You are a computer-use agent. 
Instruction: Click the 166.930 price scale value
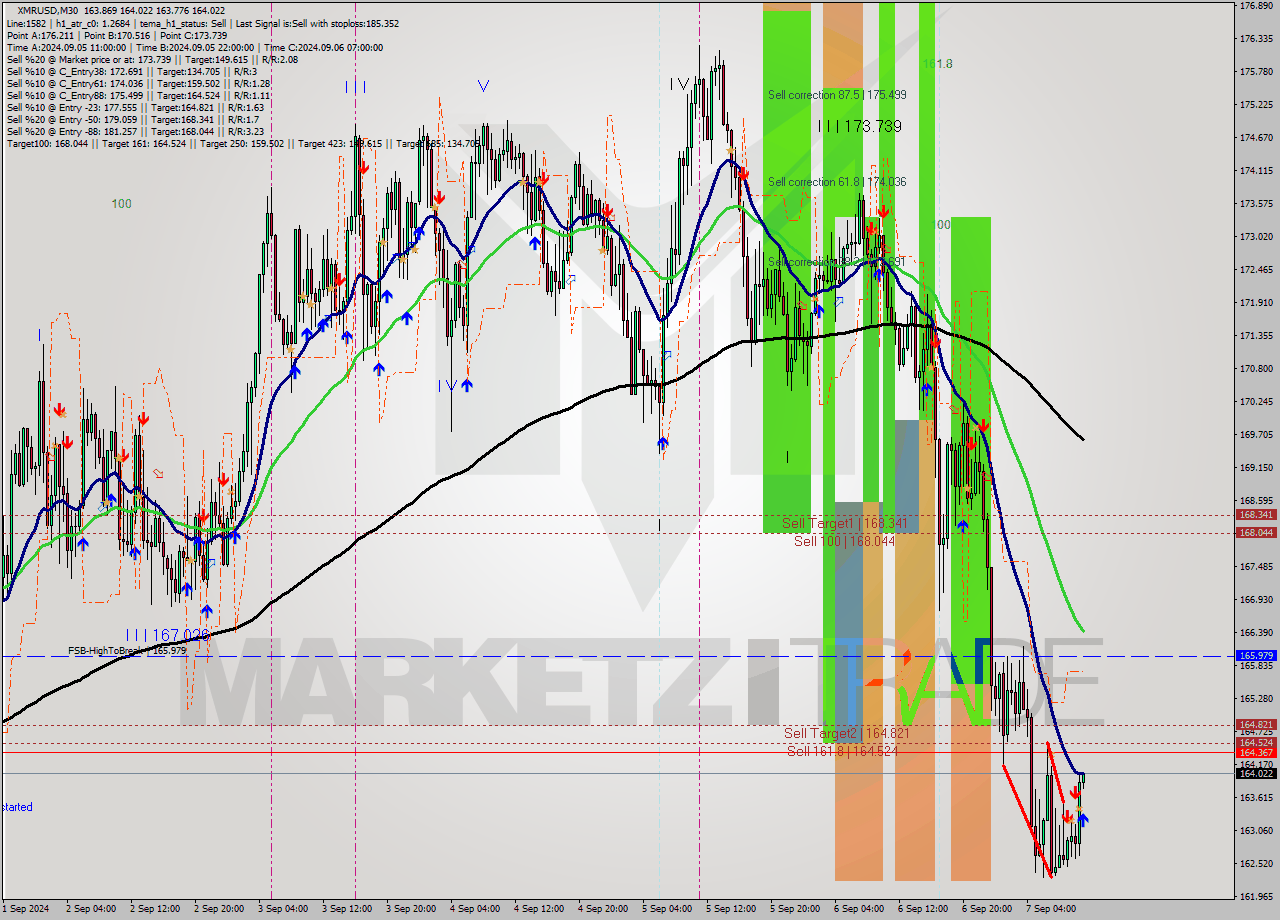pyautogui.click(x=1256, y=600)
